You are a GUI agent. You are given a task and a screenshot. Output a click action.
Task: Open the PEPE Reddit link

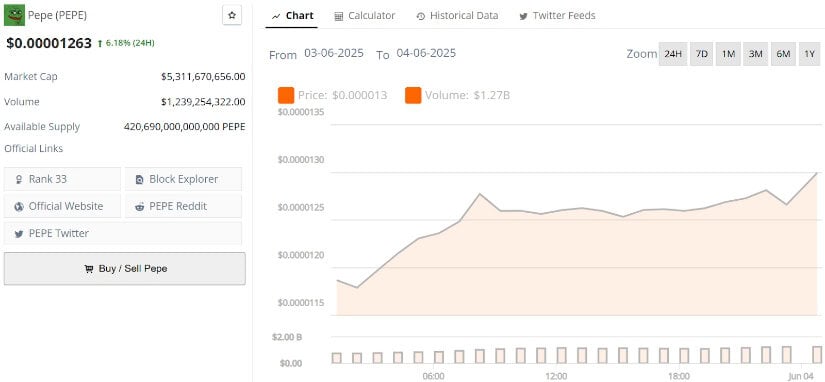183,206
